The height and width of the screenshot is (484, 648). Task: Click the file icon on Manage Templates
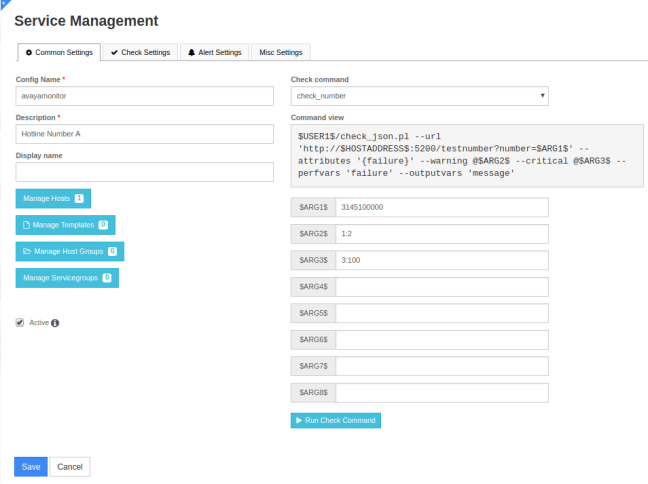pyautogui.click(x=26, y=225)
